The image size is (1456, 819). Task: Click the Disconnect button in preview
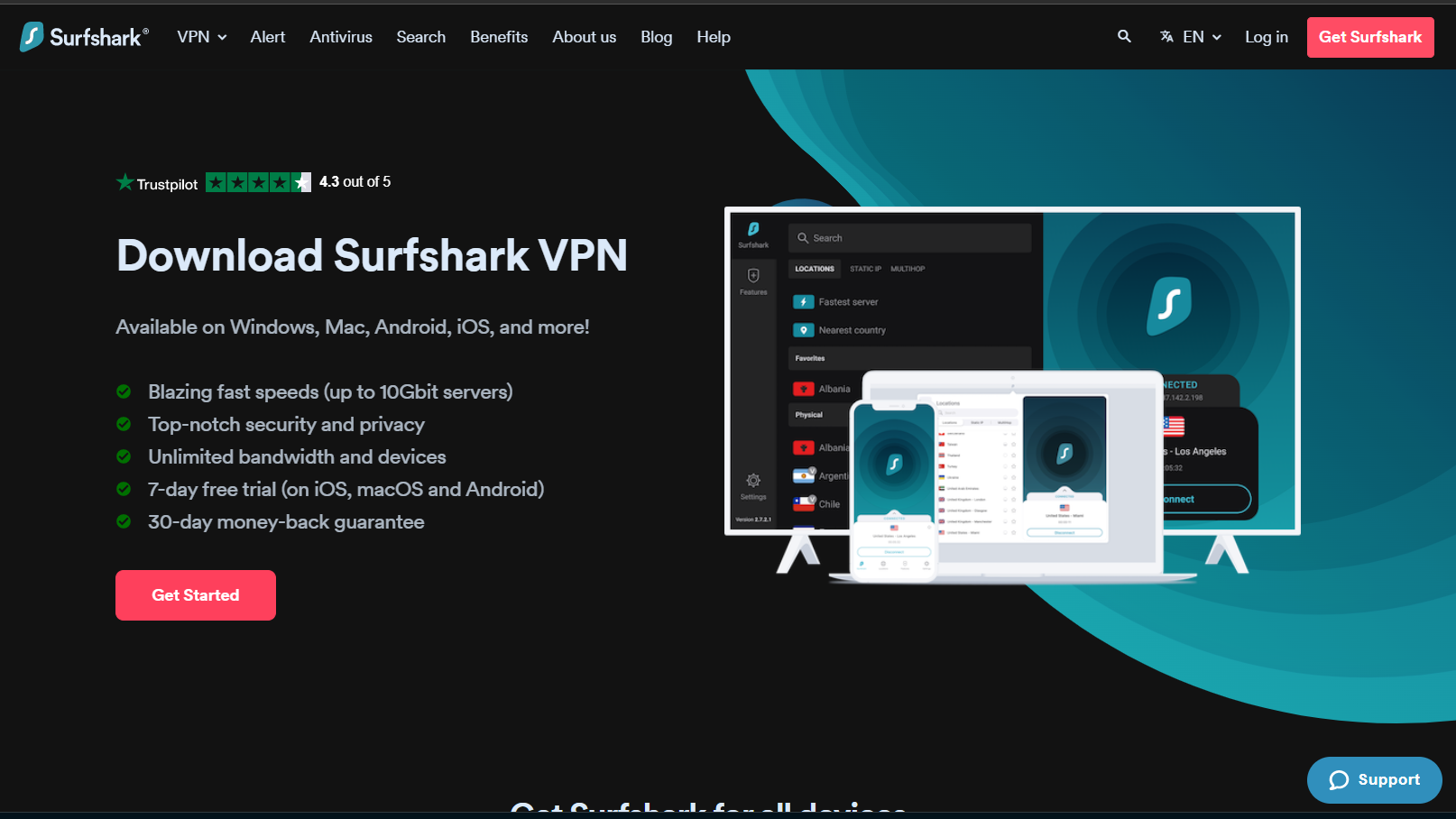pos(1205,499)
